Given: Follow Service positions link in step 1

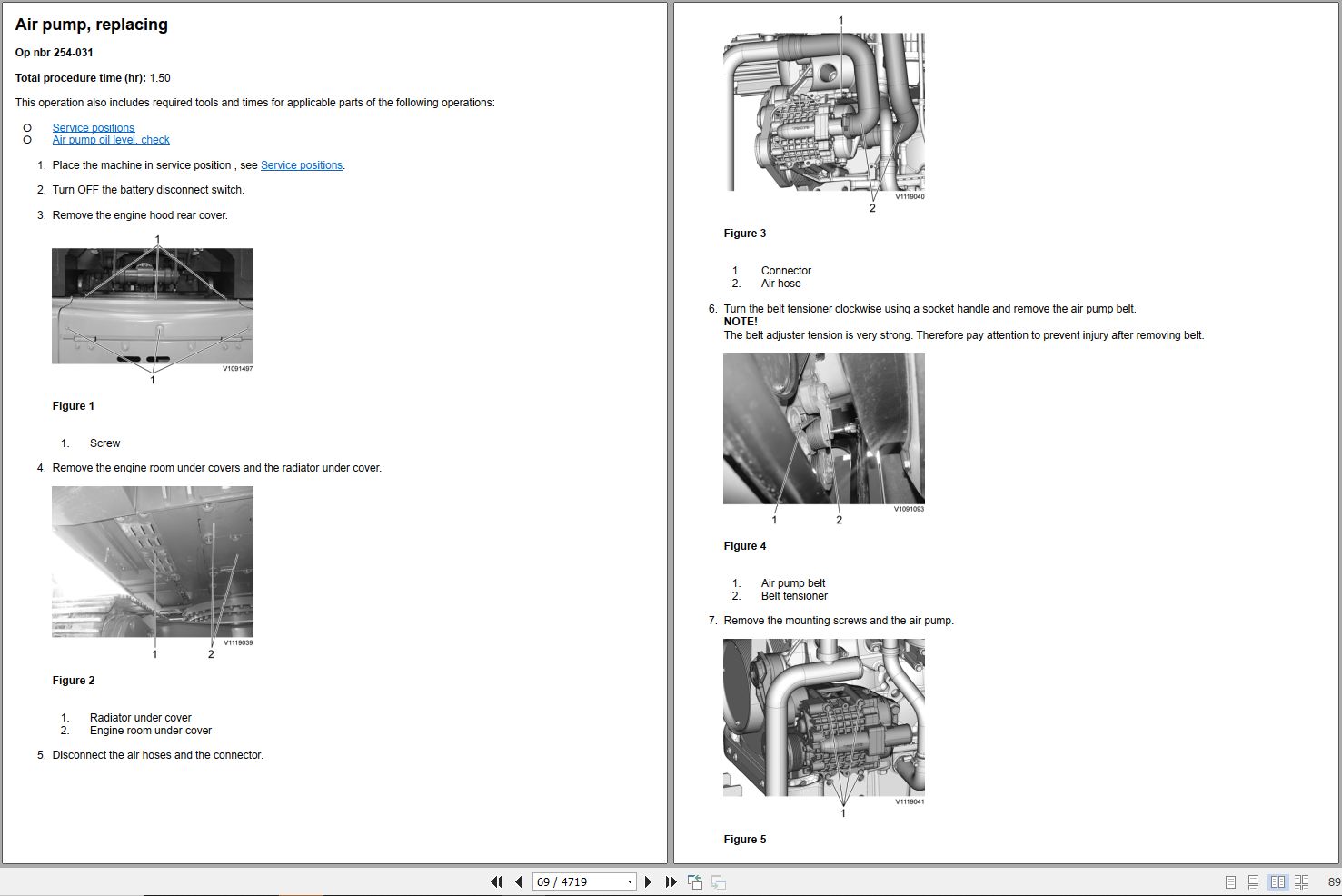Looking at the screenshot, I should [301, 165].
